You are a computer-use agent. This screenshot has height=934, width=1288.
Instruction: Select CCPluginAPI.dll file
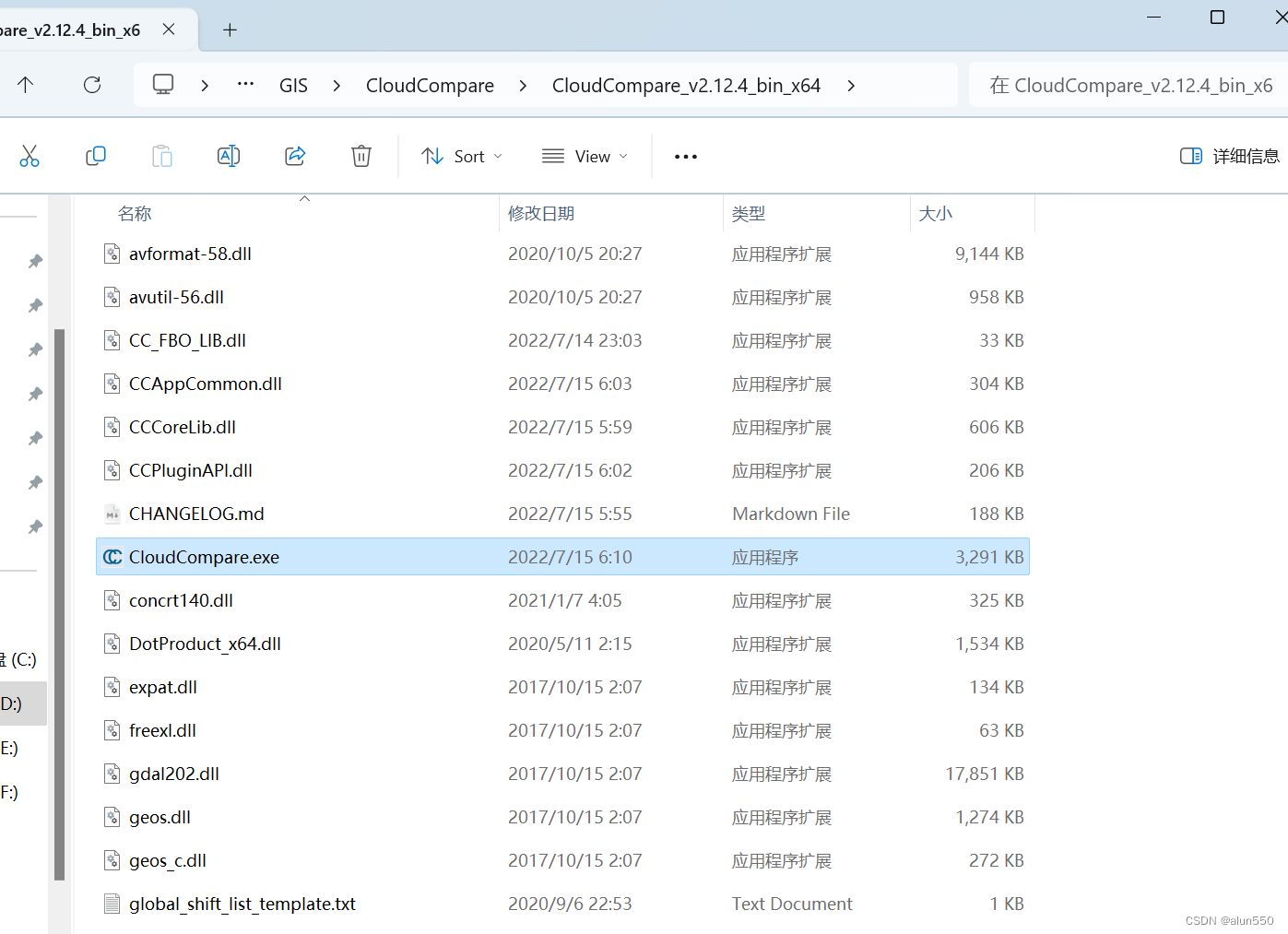pos(562,470)
